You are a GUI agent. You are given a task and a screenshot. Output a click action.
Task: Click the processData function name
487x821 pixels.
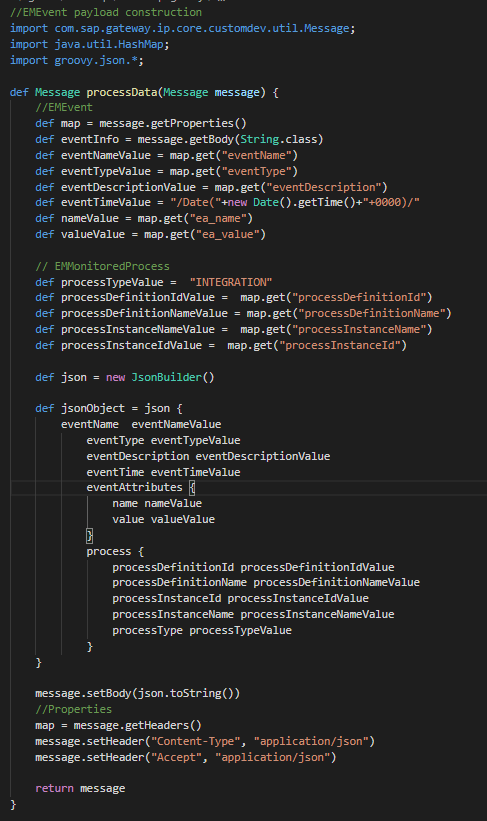click(121, 92)
